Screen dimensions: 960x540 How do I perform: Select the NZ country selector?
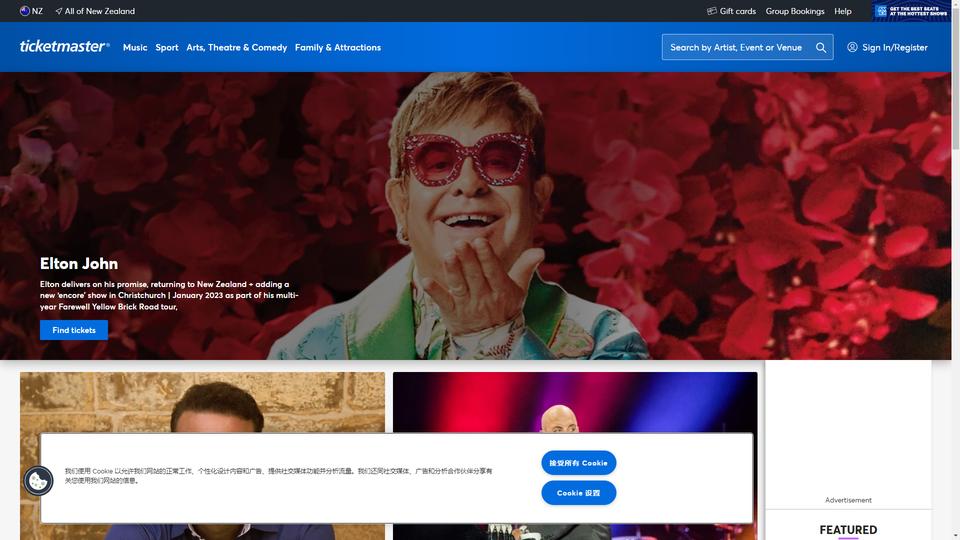tap(31, 11)
